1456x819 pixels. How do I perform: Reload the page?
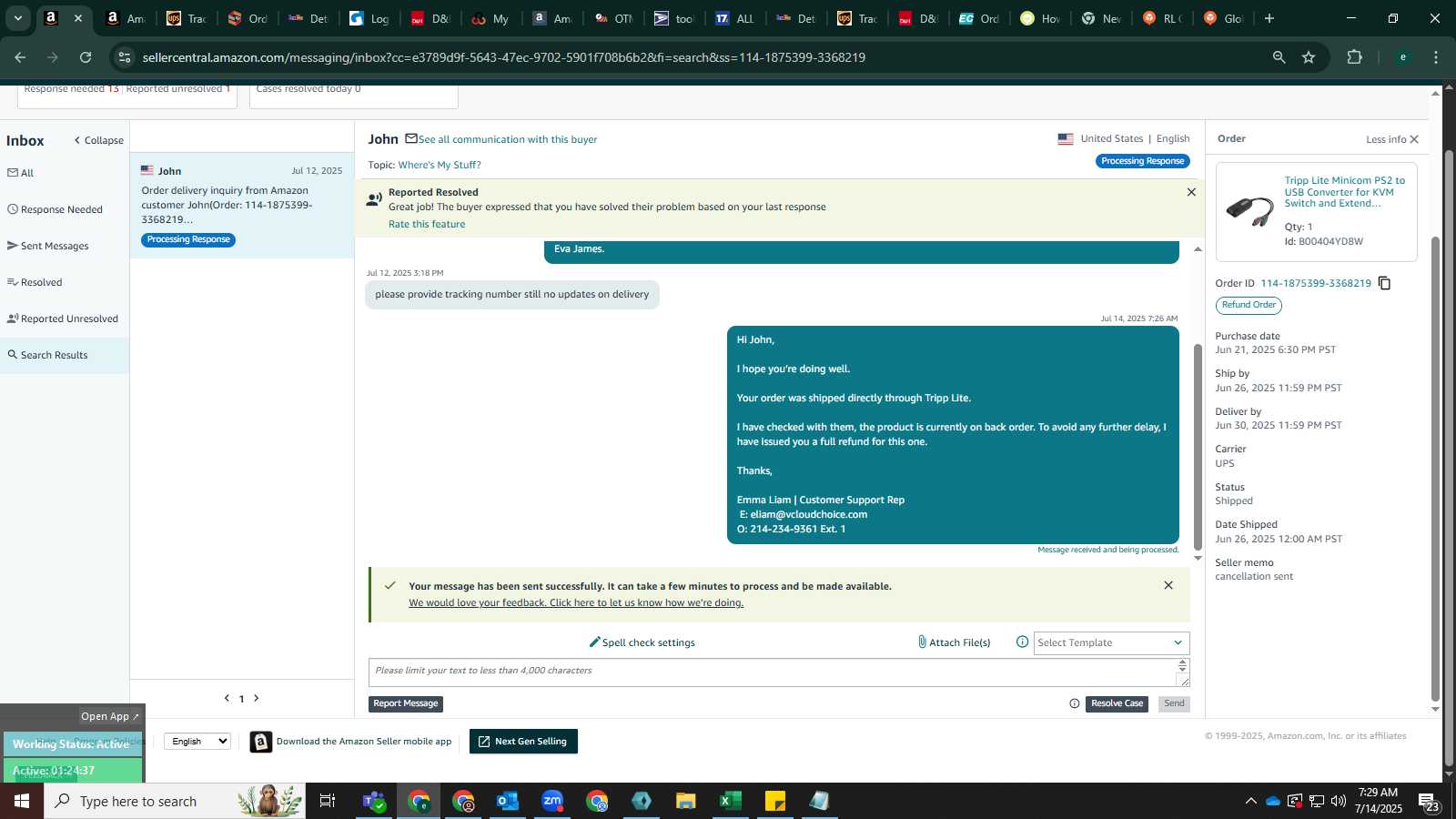point(86,57)
